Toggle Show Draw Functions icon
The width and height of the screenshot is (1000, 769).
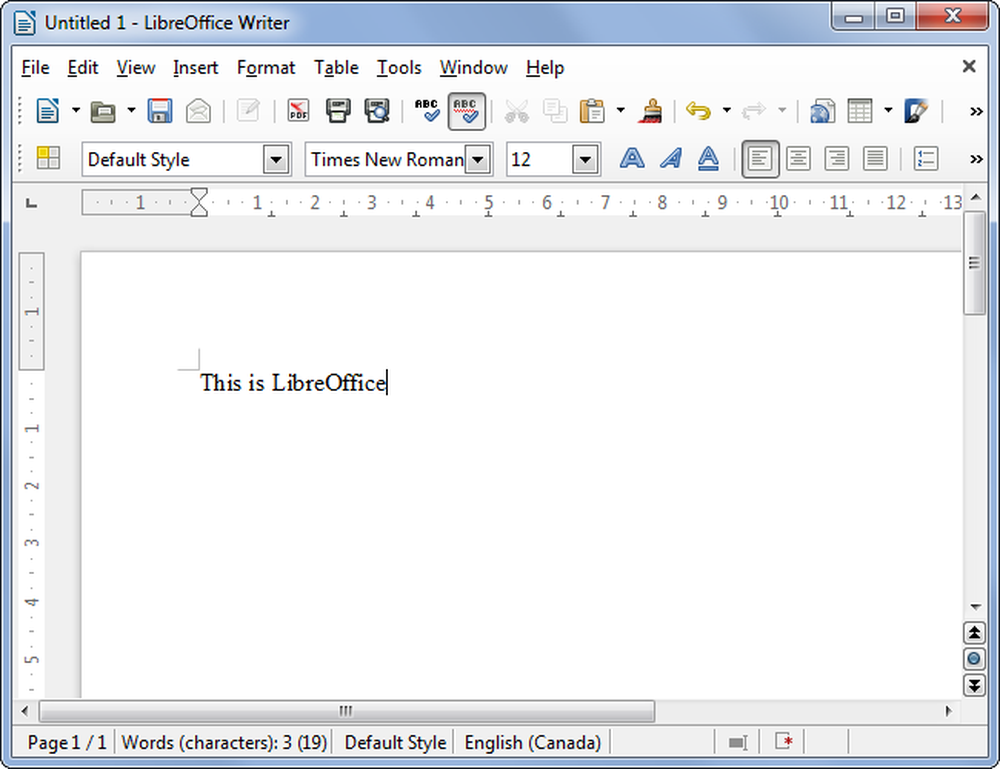coord(916,111)
